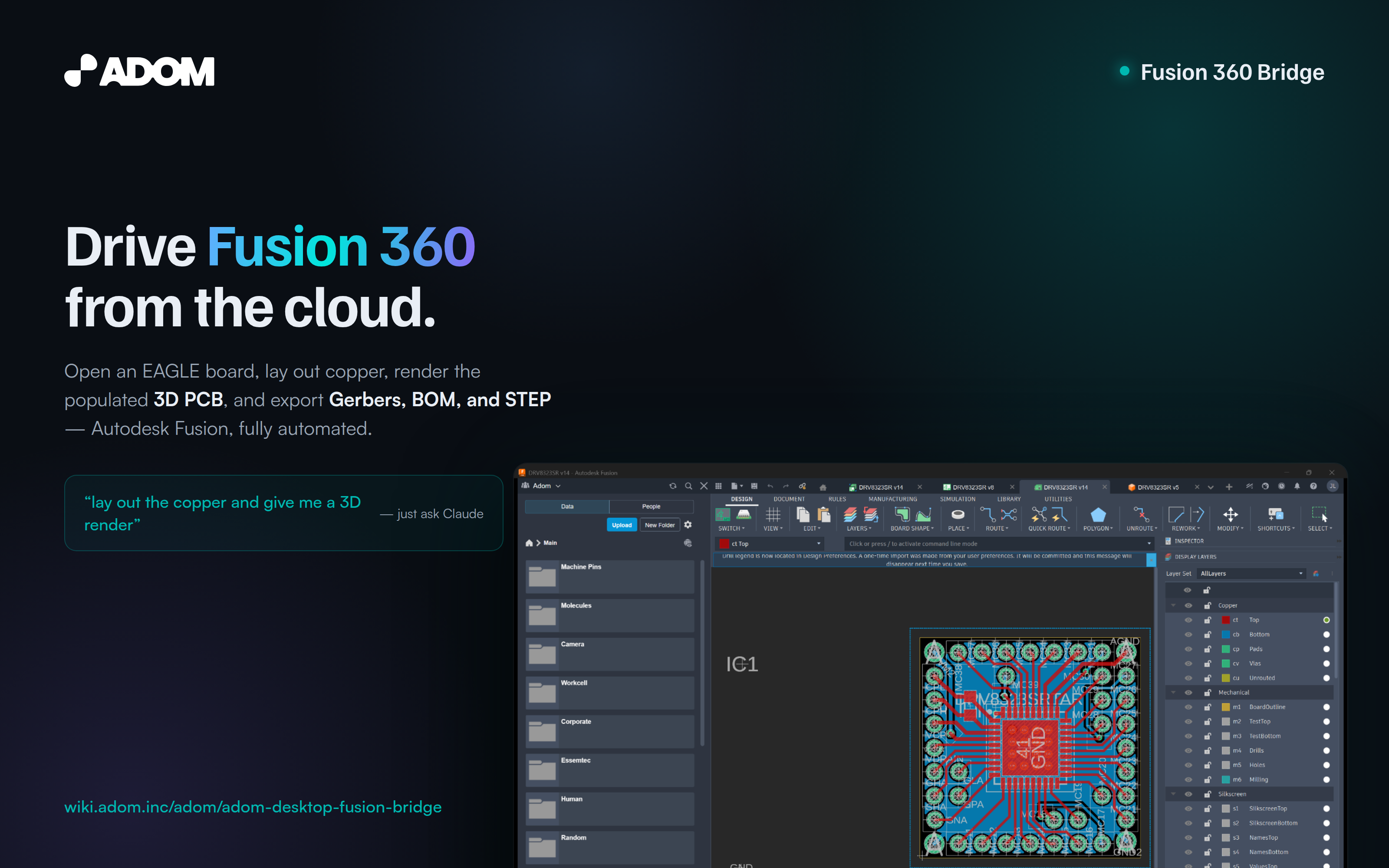Click the Shortcuts icon

click(1275, 514)
